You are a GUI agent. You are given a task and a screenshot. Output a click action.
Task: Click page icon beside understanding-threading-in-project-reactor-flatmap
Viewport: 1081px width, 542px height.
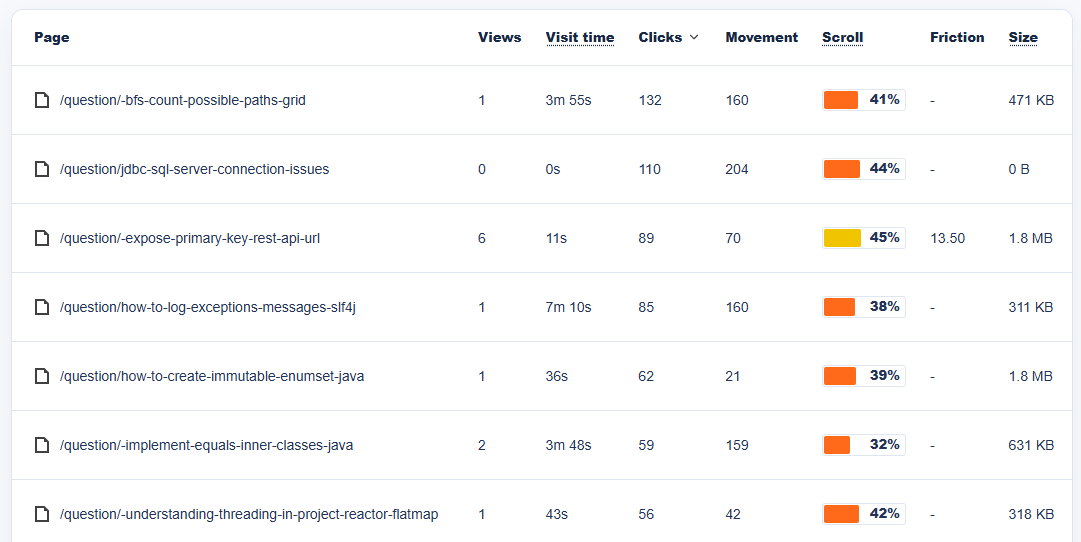click(42, 514)
